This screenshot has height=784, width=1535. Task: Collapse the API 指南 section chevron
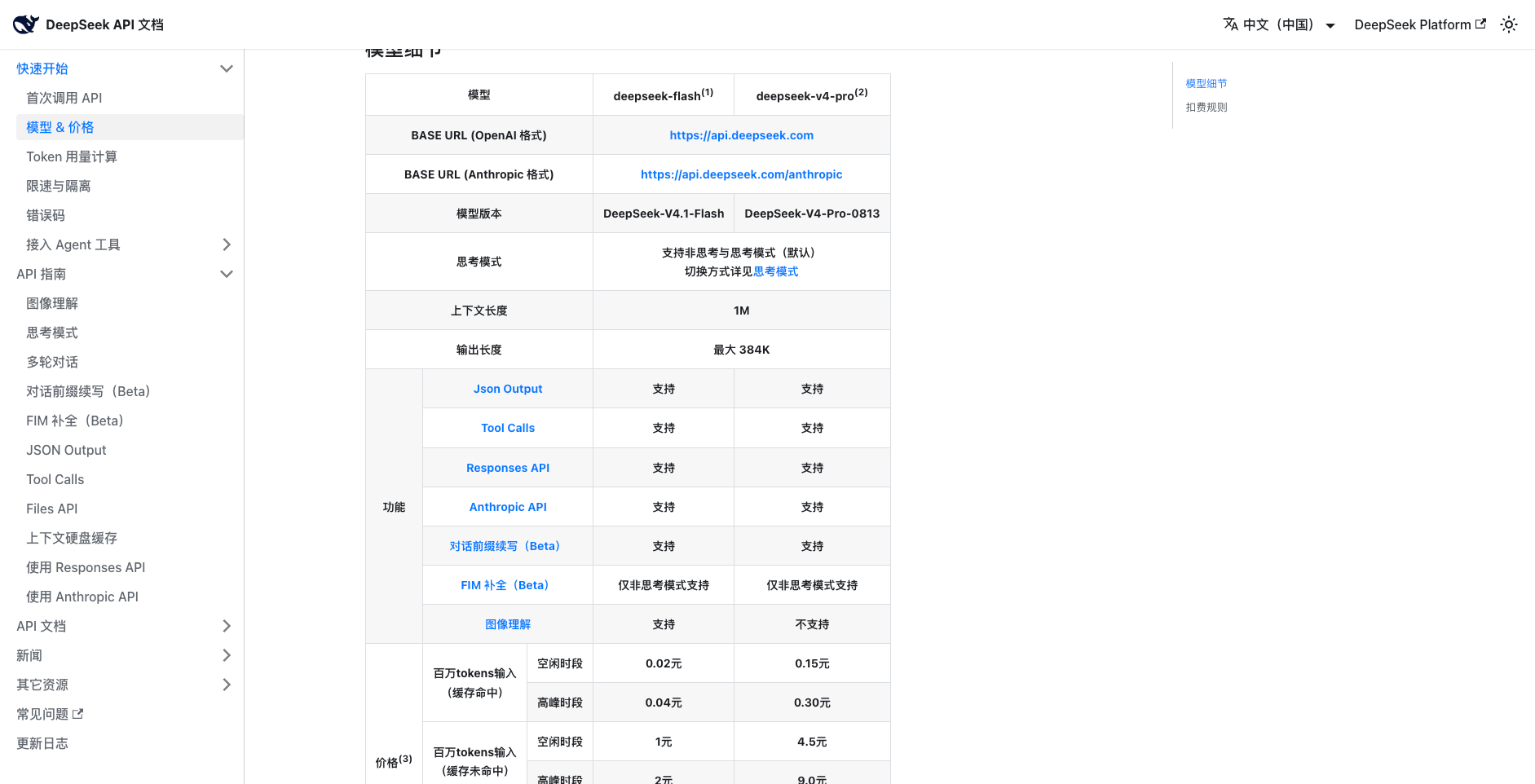(x=227, y=274)
